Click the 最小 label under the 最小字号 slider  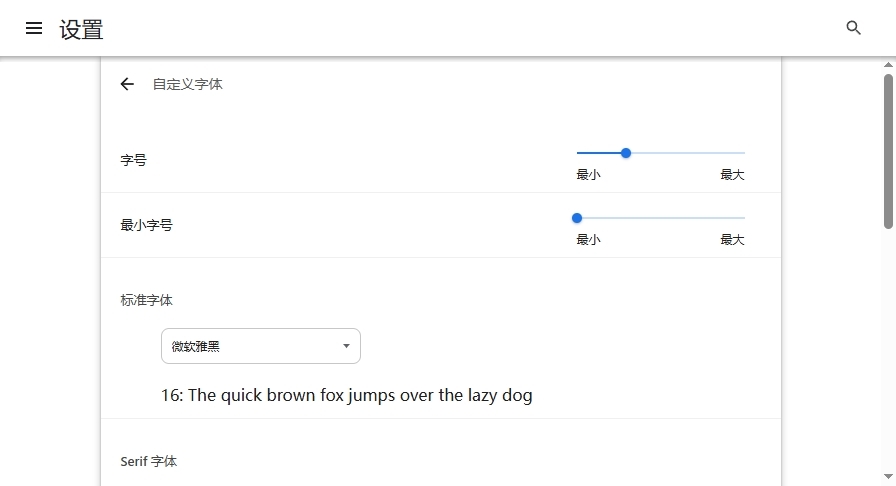[588, 240]
